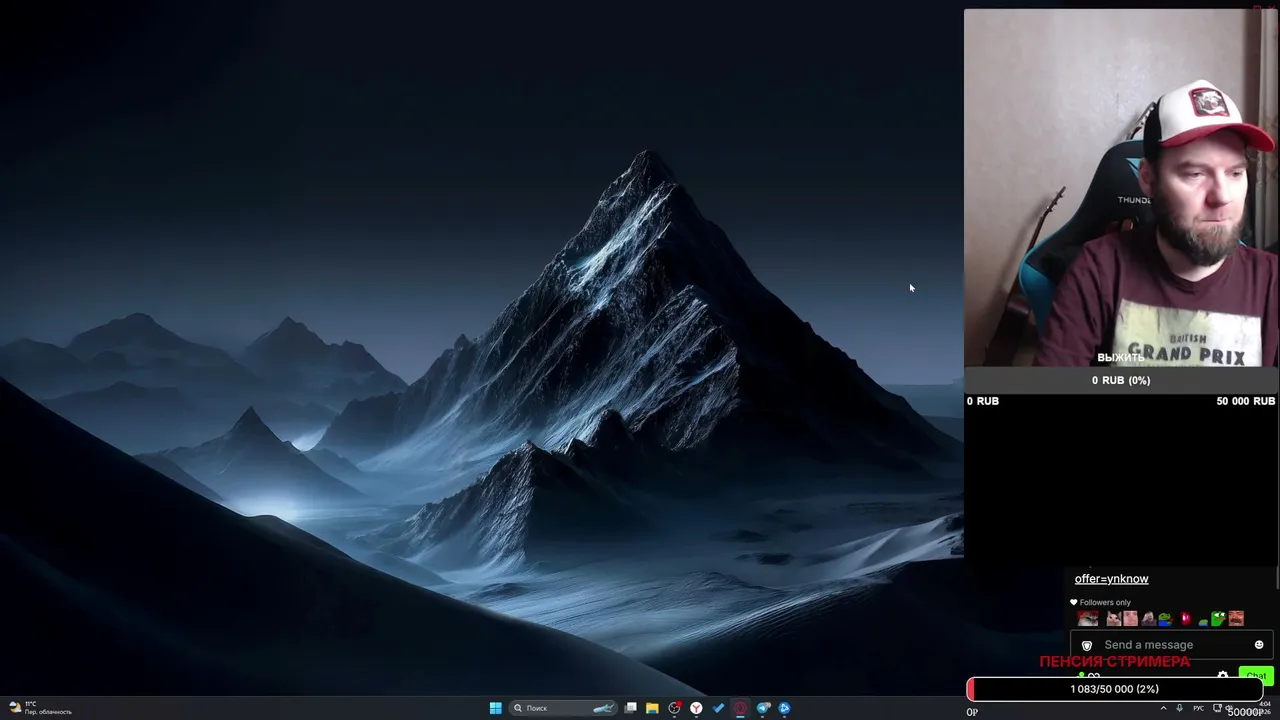Open the offer=ynknow link in chat

coord(1111,579)
